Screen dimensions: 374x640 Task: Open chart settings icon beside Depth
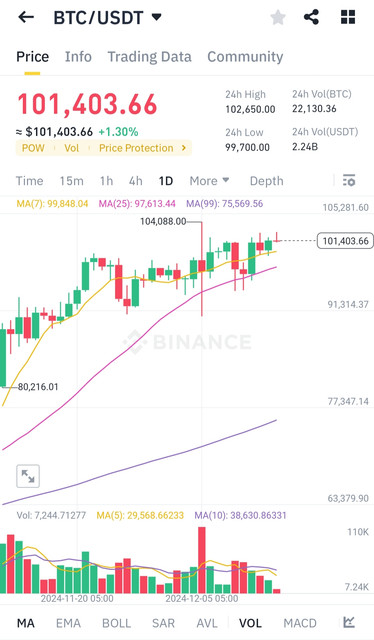point(349,180)
